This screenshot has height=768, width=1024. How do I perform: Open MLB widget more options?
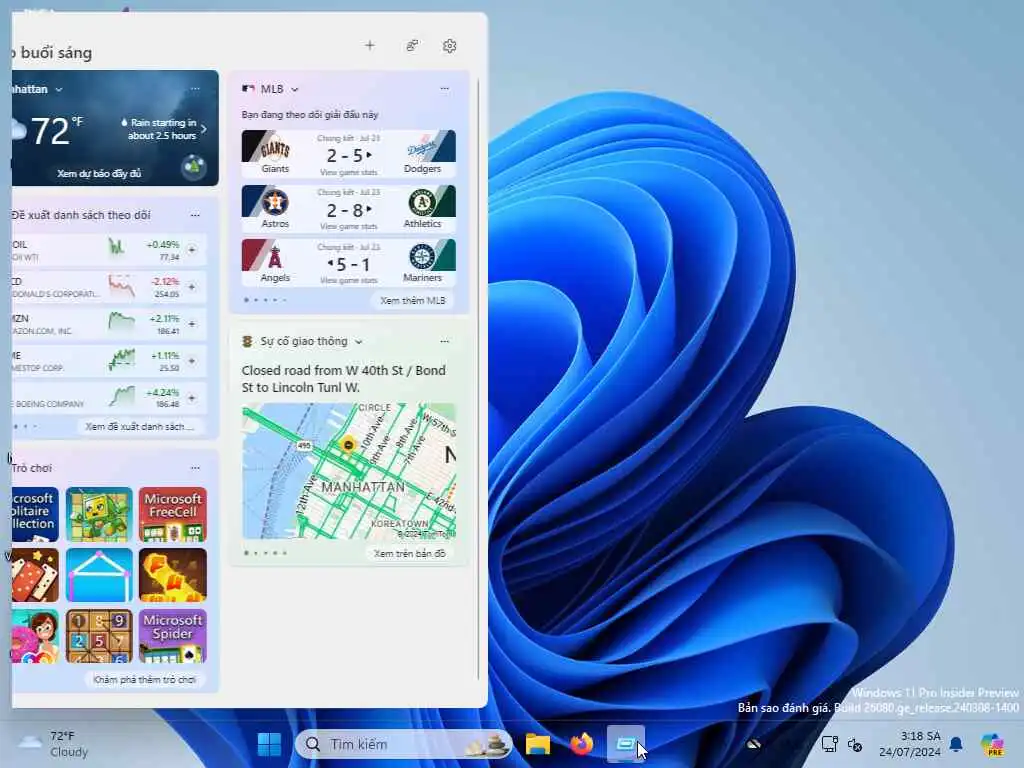click(x=445, y=89)
